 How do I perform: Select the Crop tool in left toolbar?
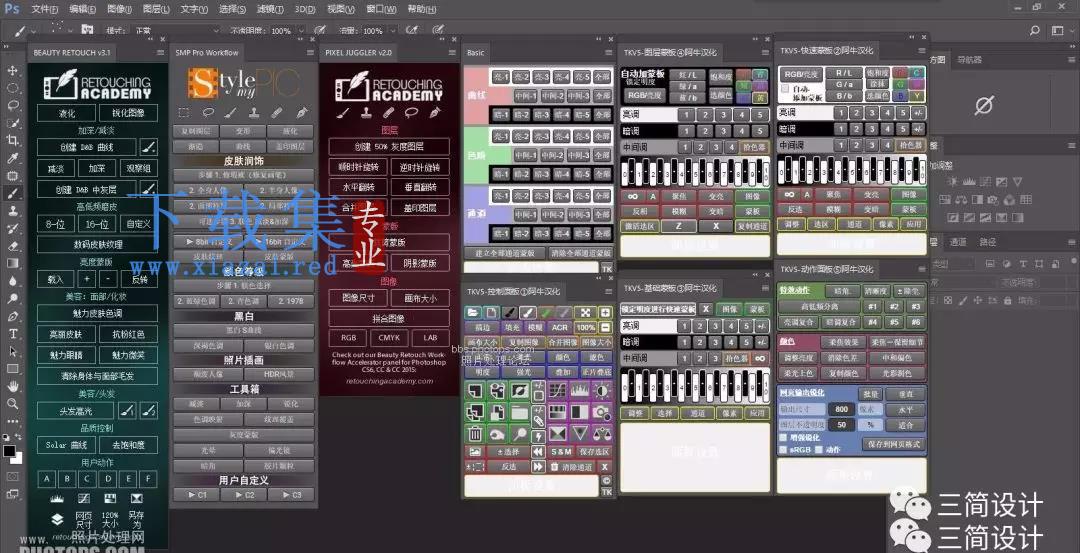tap(12, 140)
